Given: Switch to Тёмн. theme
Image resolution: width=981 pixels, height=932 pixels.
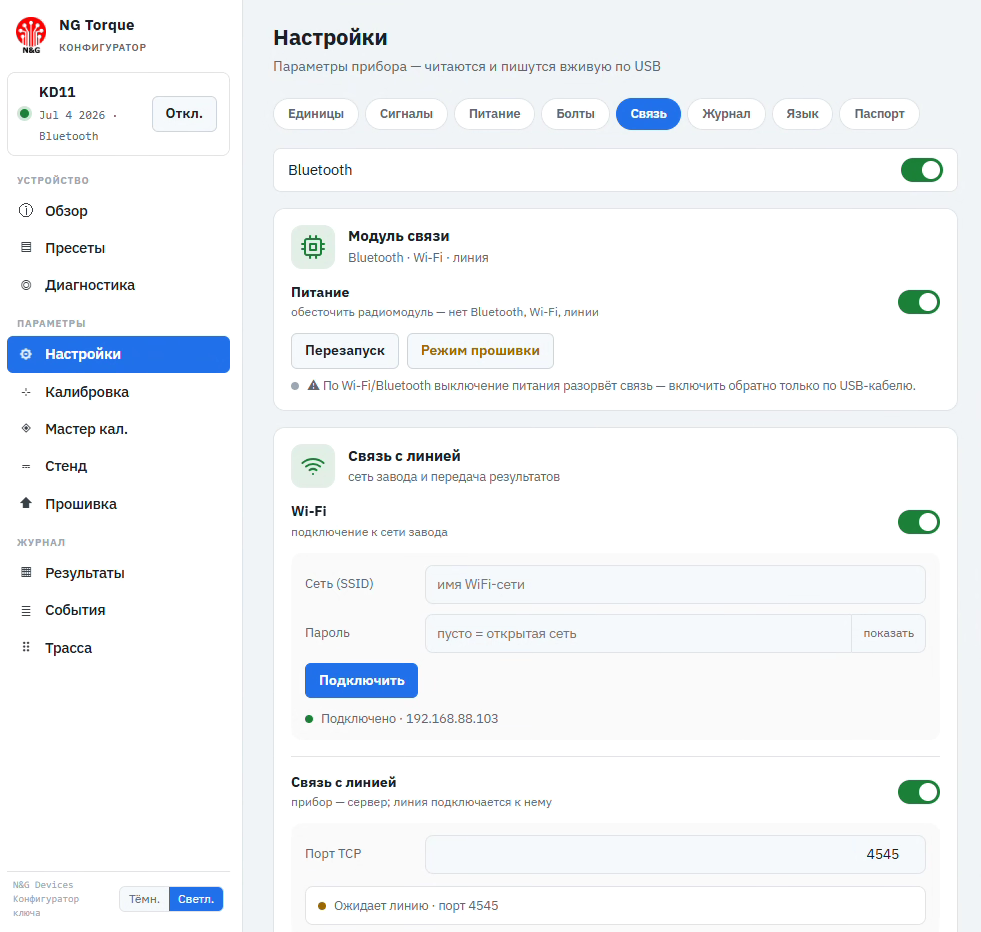Looking at the screenshot, I should pyautogui.click(x=144, y=899).
